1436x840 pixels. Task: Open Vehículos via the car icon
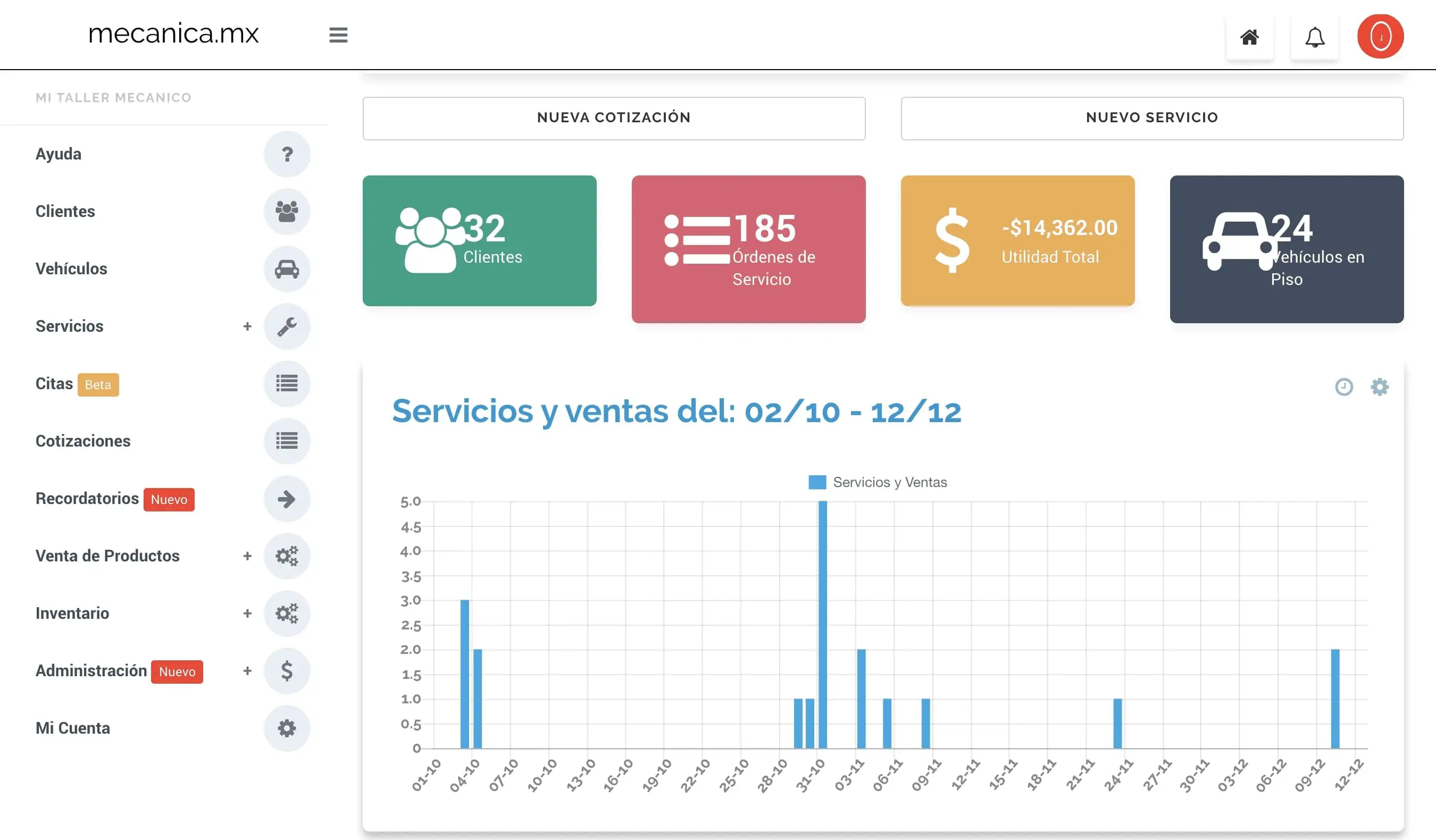287,269
